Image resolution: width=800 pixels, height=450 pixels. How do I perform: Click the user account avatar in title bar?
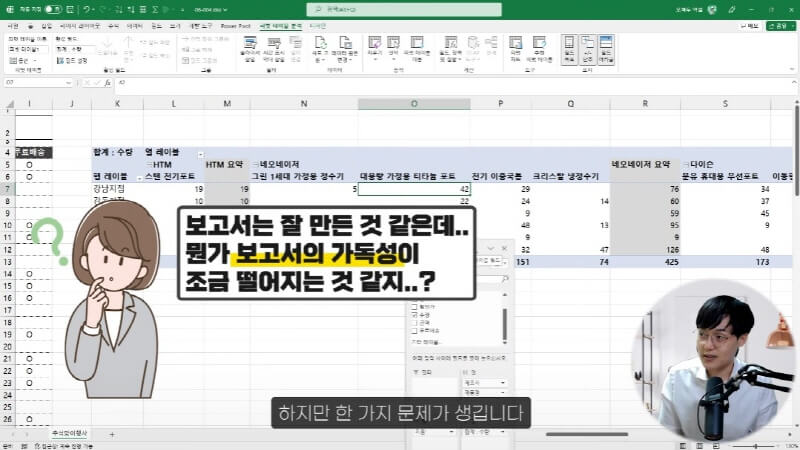pyautogui.click(x=712, y=9)
